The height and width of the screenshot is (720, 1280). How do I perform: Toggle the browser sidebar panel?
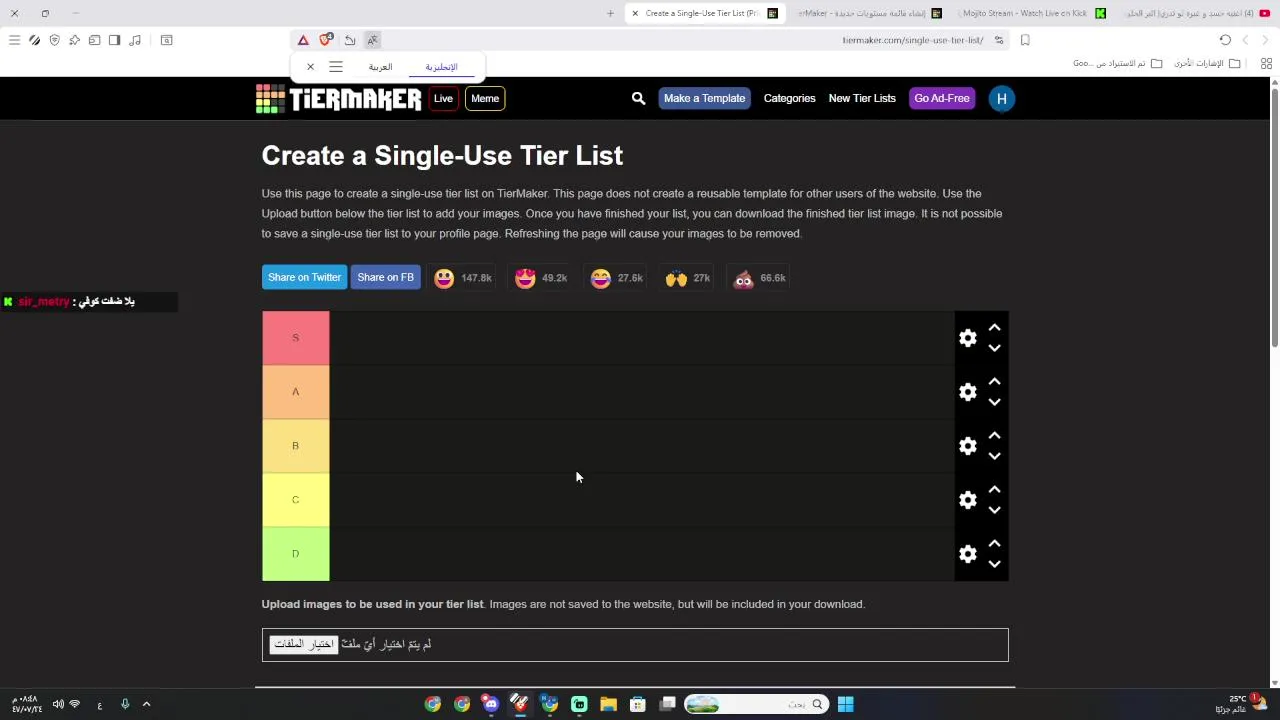click(x=114, y=40)
